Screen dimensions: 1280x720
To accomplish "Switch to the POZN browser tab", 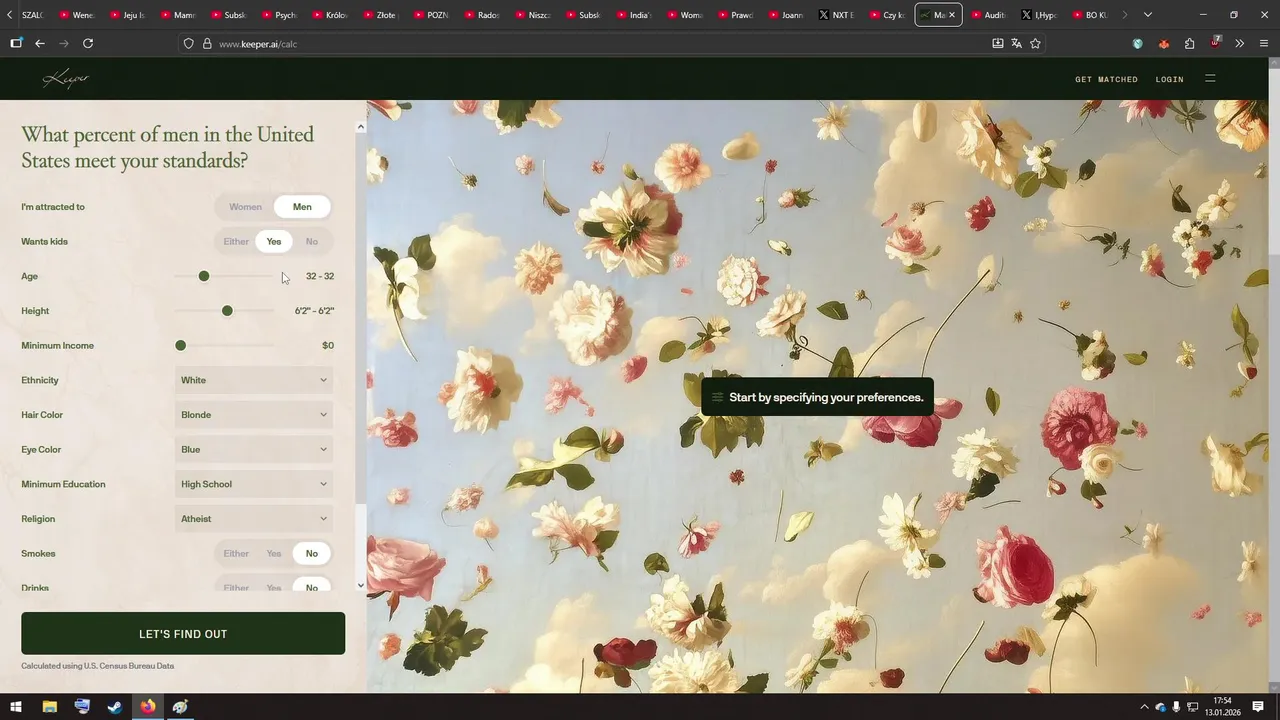I will tap(431, 15).
